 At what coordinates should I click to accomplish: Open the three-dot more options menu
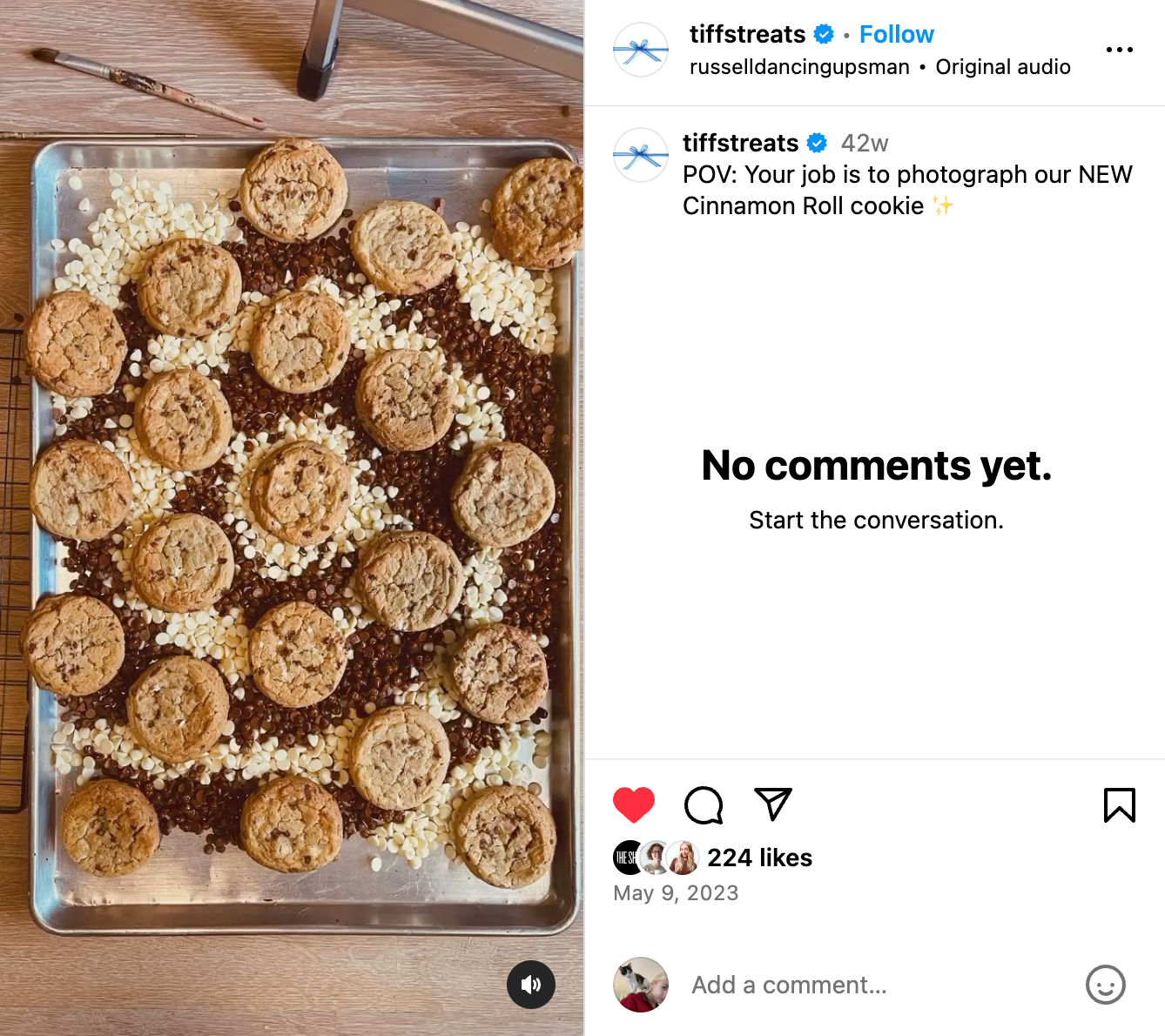click(x=1119, y=50)
